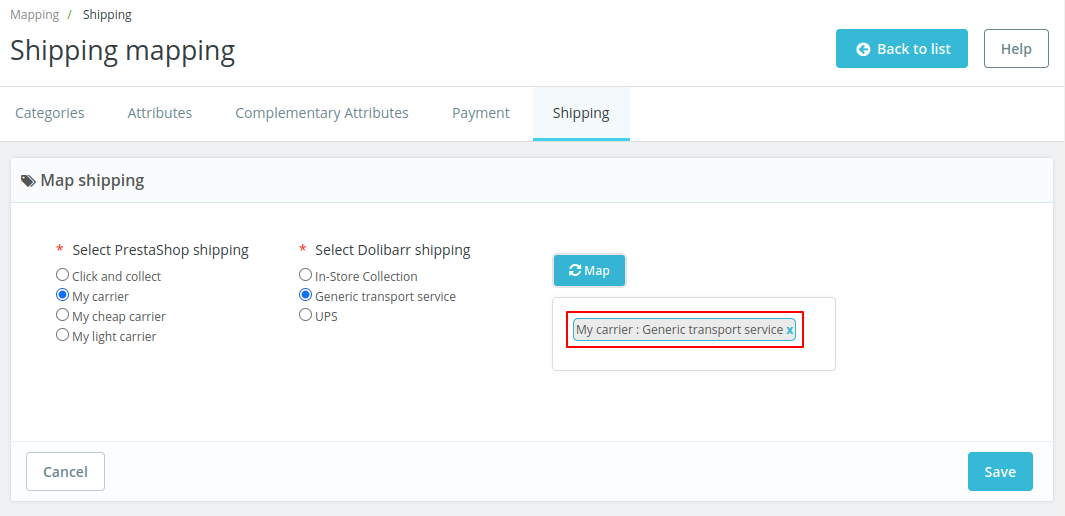Open the Categories tab

tap(50, 113)
